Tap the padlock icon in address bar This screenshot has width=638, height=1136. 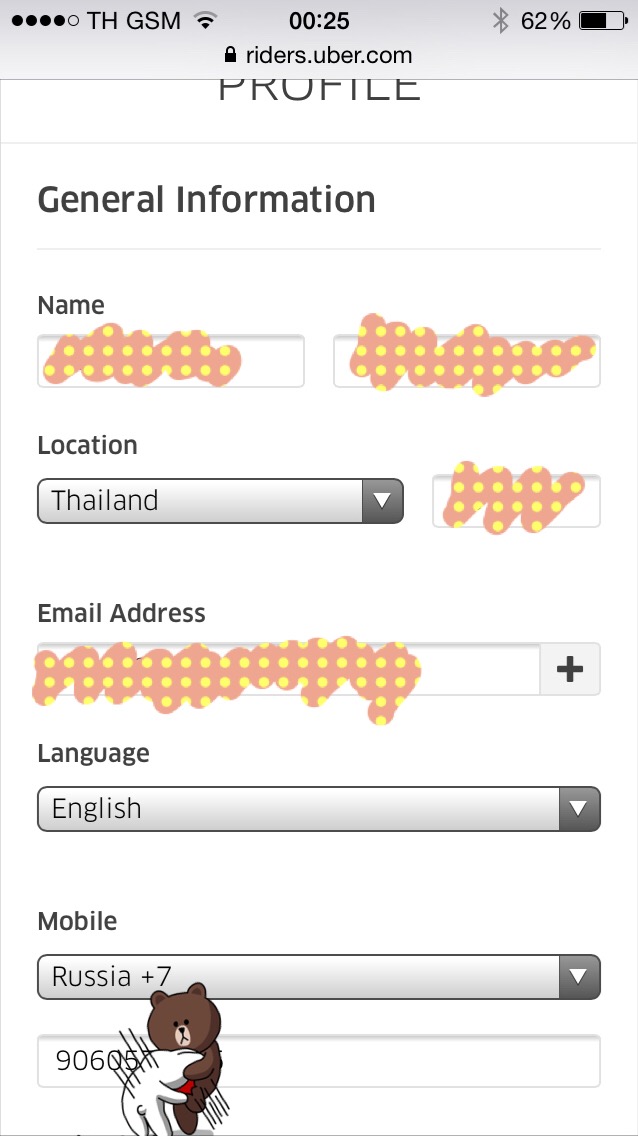(230, 54)
